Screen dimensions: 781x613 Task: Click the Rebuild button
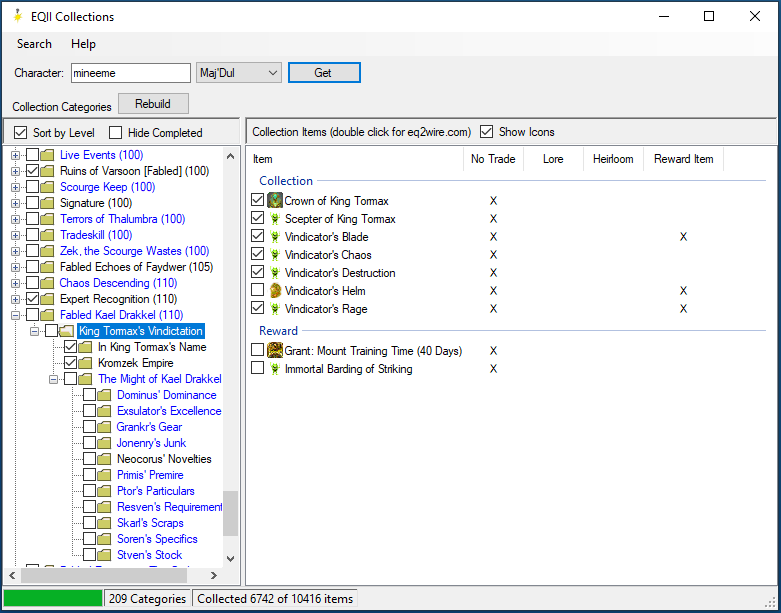pyautogui.click(x=153, y=104)
